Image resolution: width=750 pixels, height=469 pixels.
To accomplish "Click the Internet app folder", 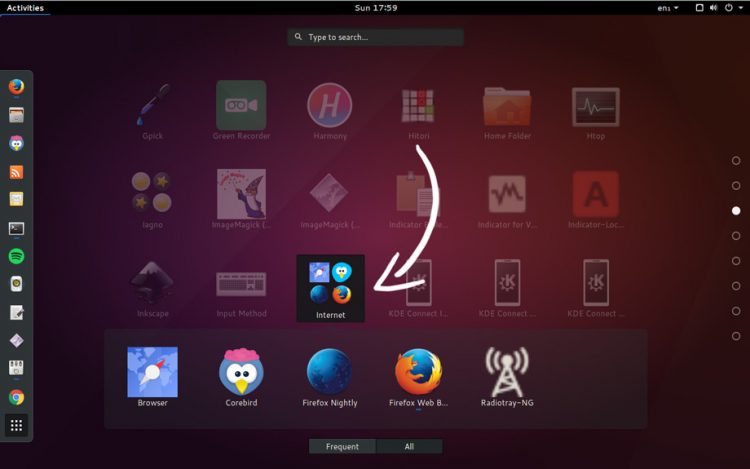I will [330, 288].
